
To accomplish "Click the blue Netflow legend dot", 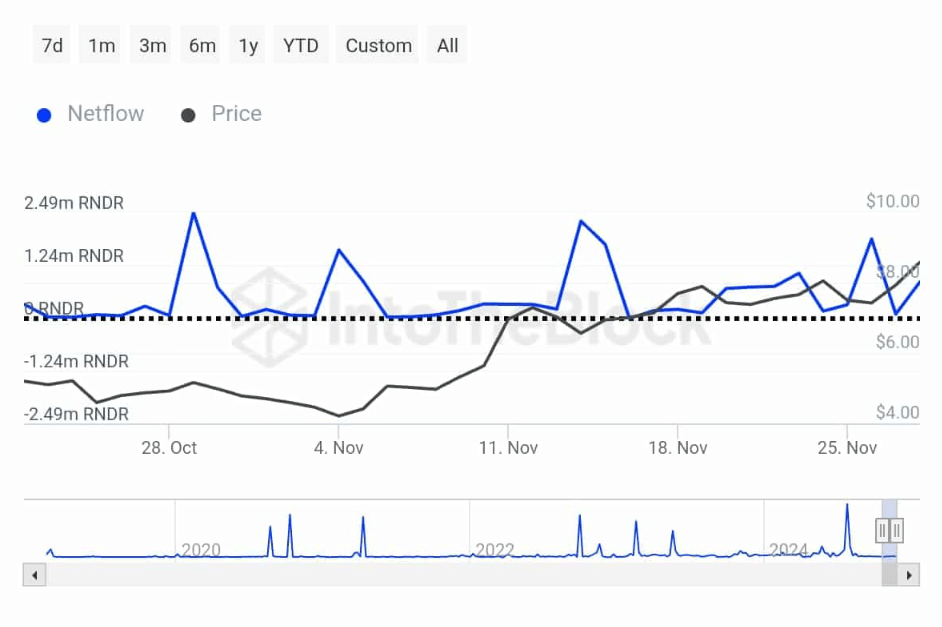I will (44, 115).
